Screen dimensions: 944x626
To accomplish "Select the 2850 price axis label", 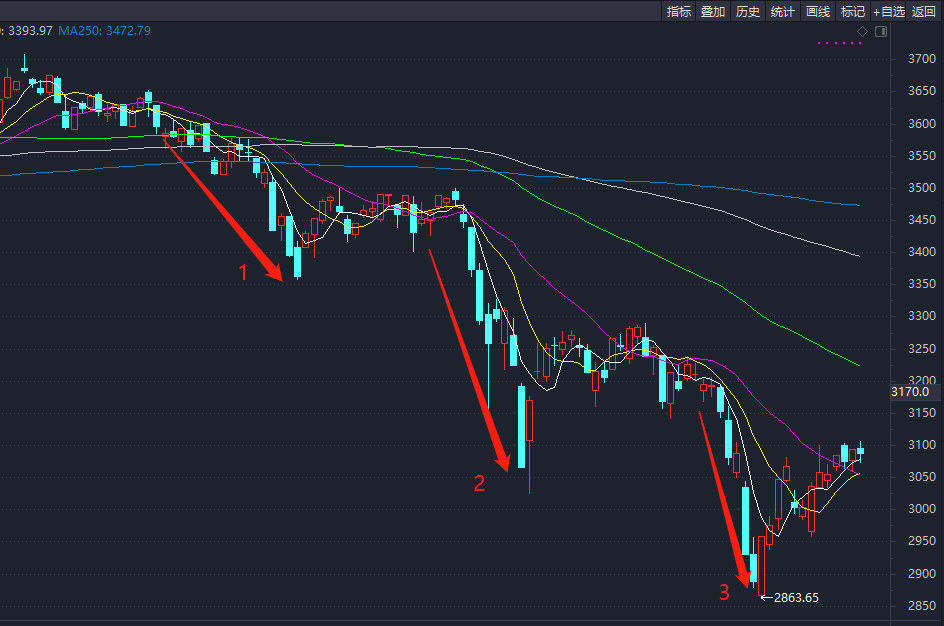I will 922,606.
